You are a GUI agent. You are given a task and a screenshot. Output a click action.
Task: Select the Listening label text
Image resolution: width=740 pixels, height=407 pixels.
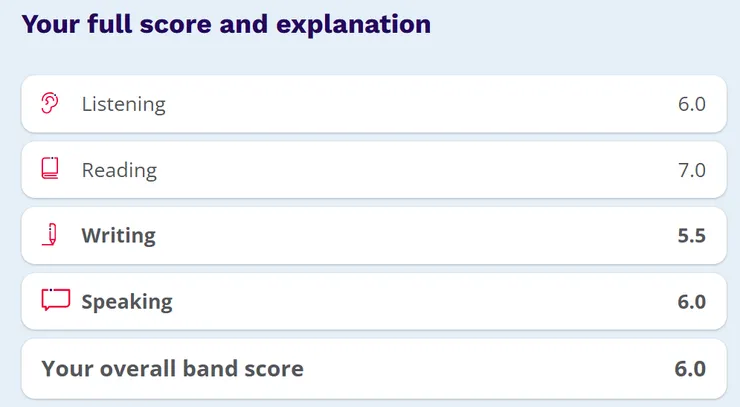tap(124, 104)
